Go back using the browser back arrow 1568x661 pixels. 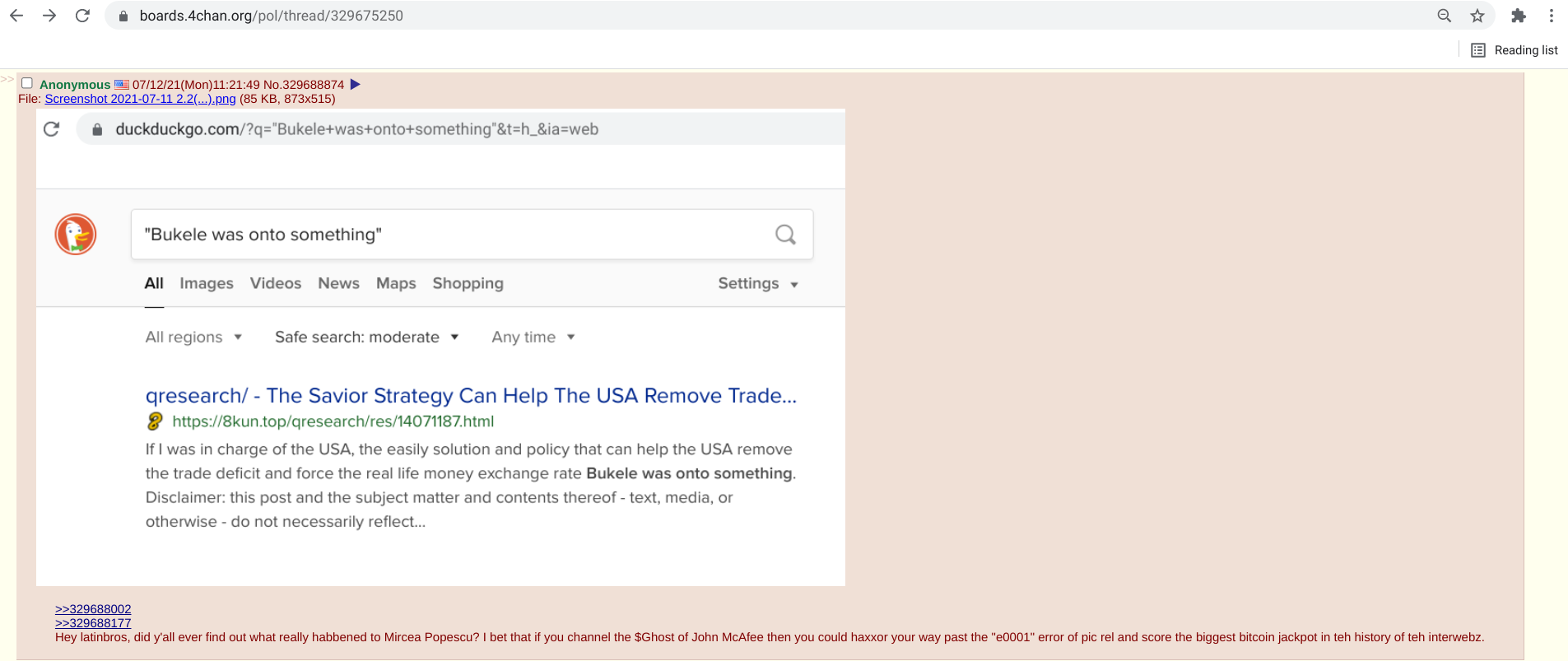click(x=16, y=16)
